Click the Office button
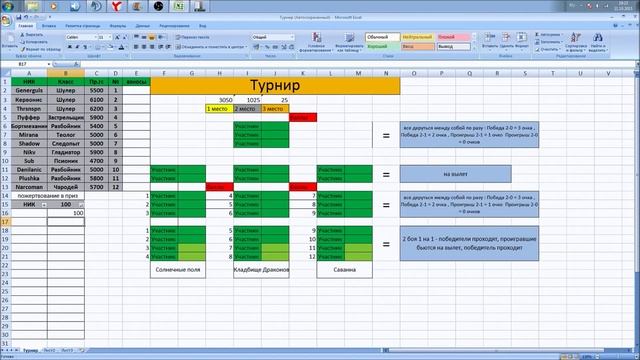The height and width of the screenshot is (360, 640). pos(6,20)
